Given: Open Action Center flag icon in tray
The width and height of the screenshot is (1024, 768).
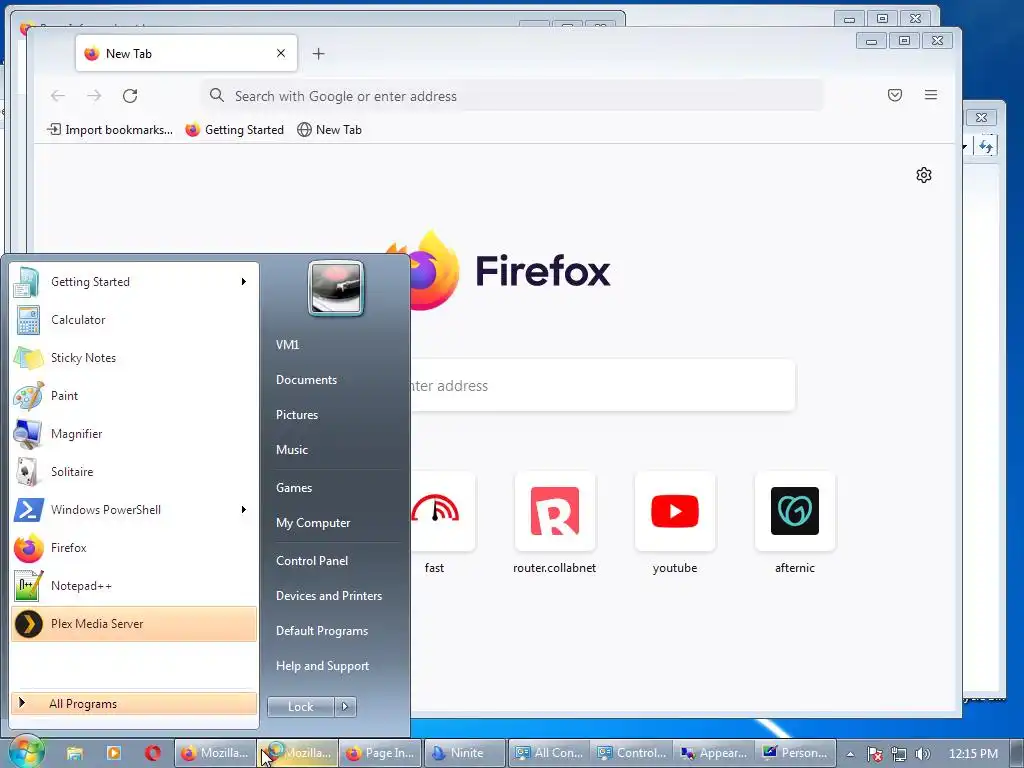Looking at the screenshot, I should tap(874, 754).
